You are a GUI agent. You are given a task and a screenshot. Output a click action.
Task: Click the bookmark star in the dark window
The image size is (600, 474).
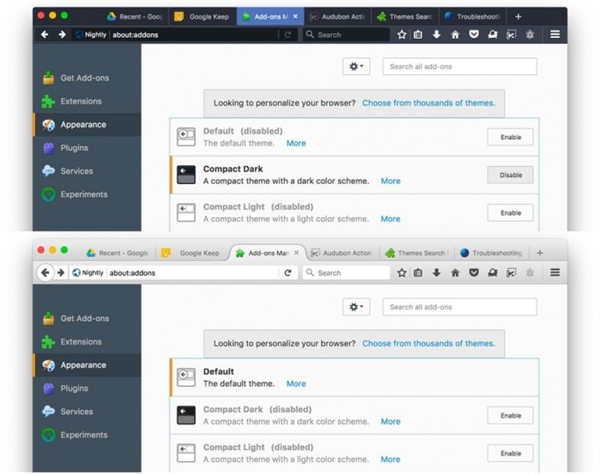tap(402, 34)
